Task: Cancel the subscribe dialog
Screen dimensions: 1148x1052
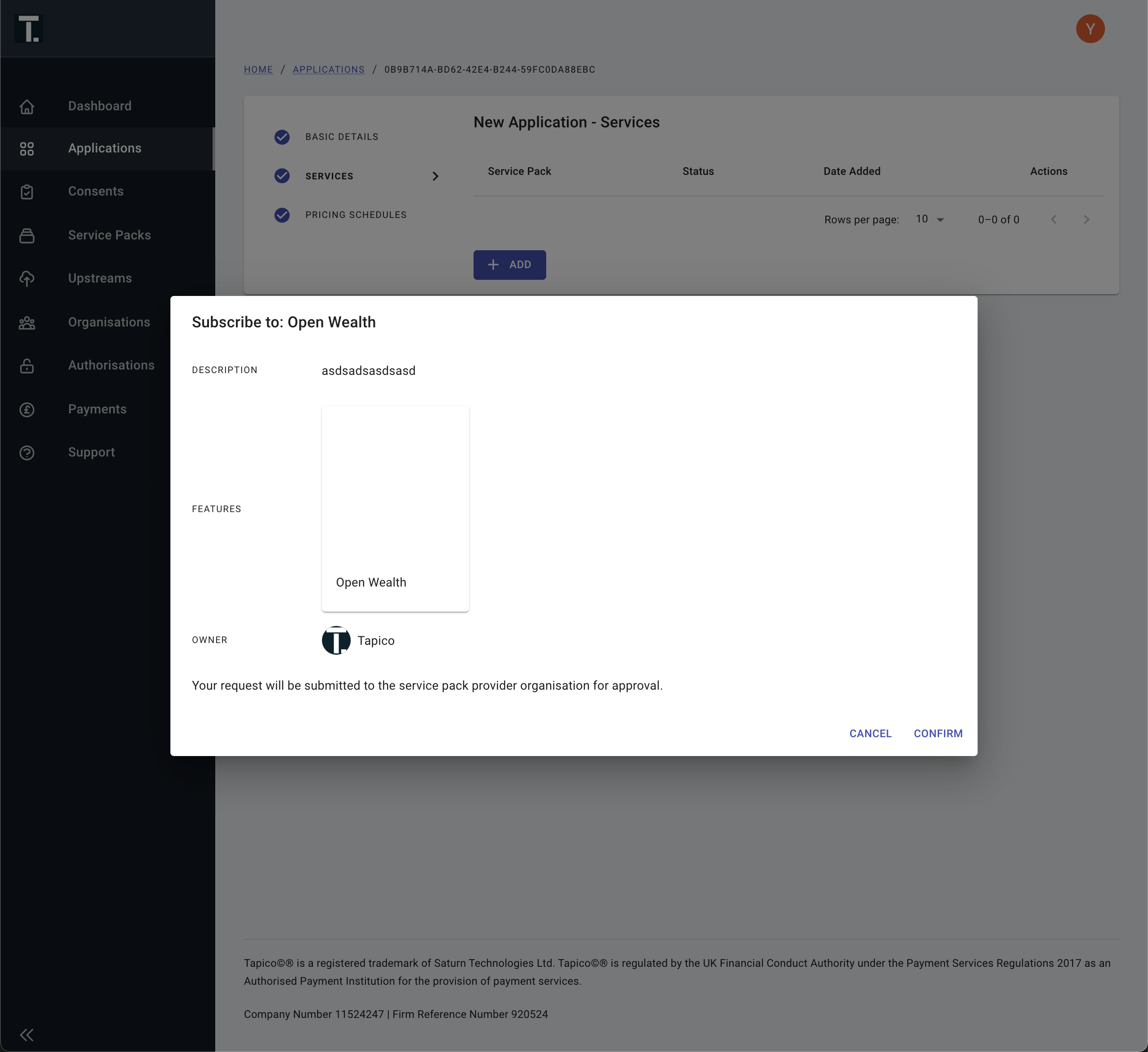Action: (870, 734)
